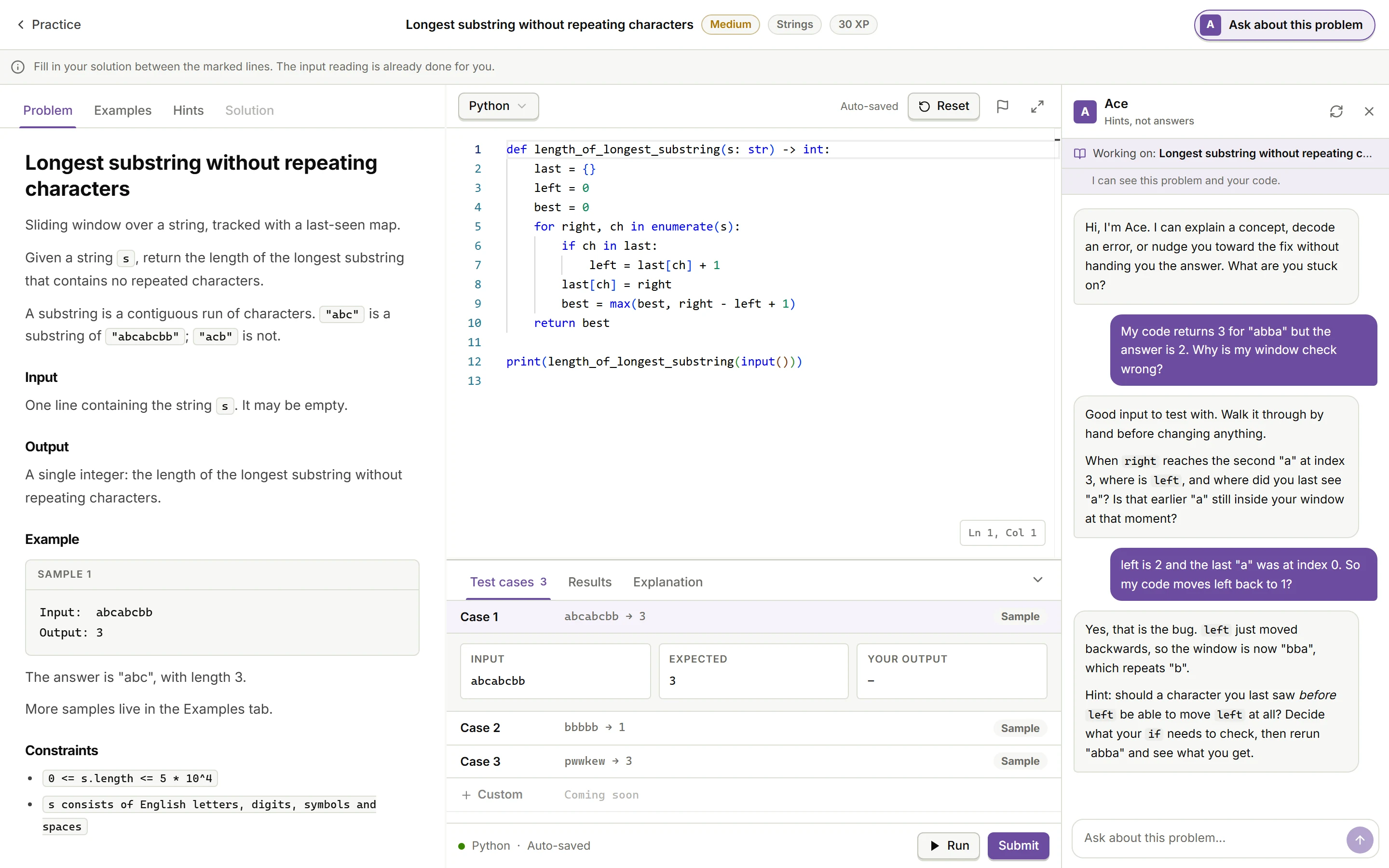Open Ask about this problem assistant
The width and height of the screenshot is (1389, 868).
1284,25
